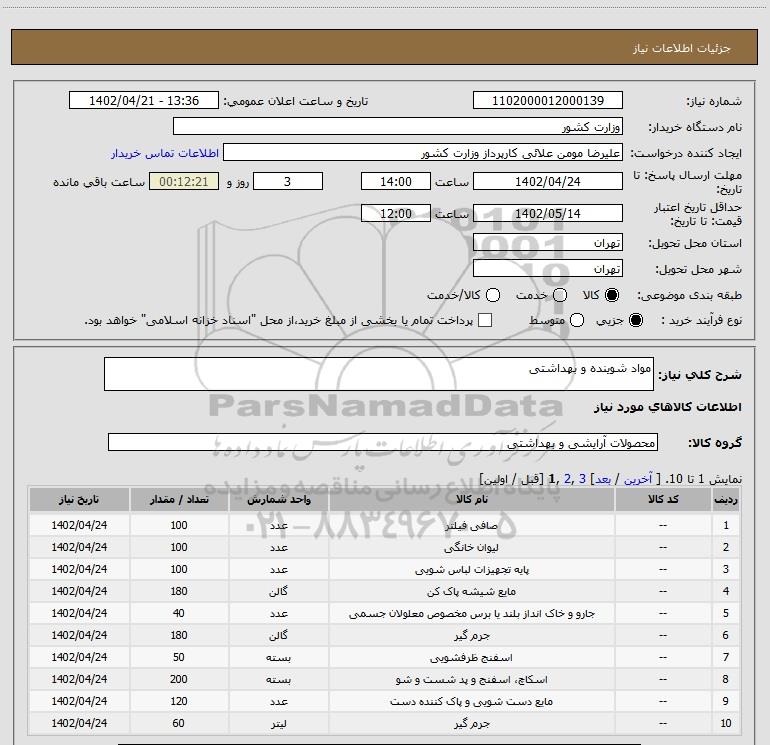Click the اطلاعات کالاهای مورد نیاز heading
This screenshot has width=770, height=745.
668,407
